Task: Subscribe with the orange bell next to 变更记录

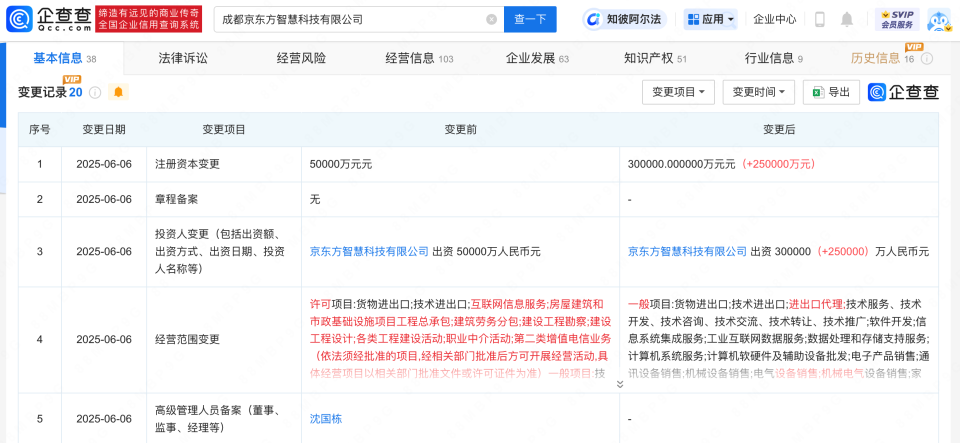Action: click(x=118, y=92)
